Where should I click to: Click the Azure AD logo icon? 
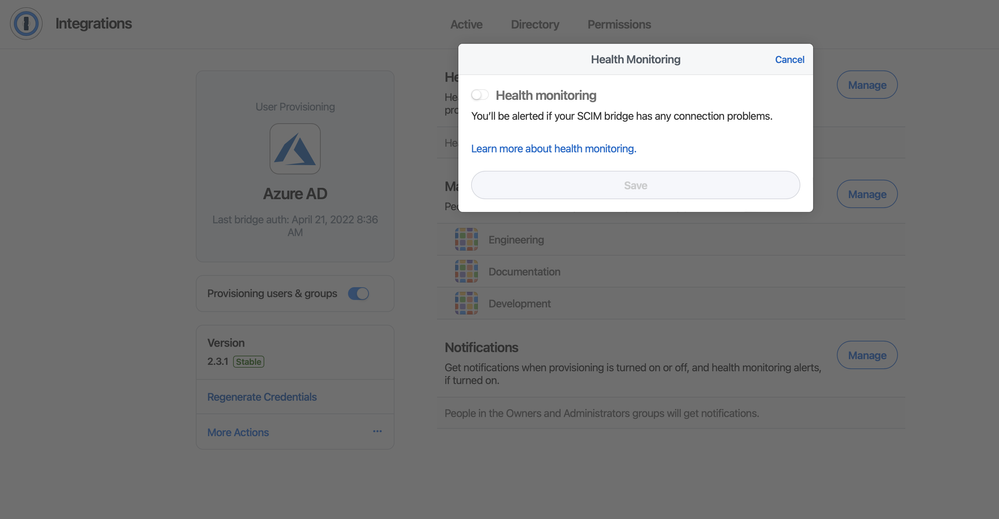click(295, 149)
